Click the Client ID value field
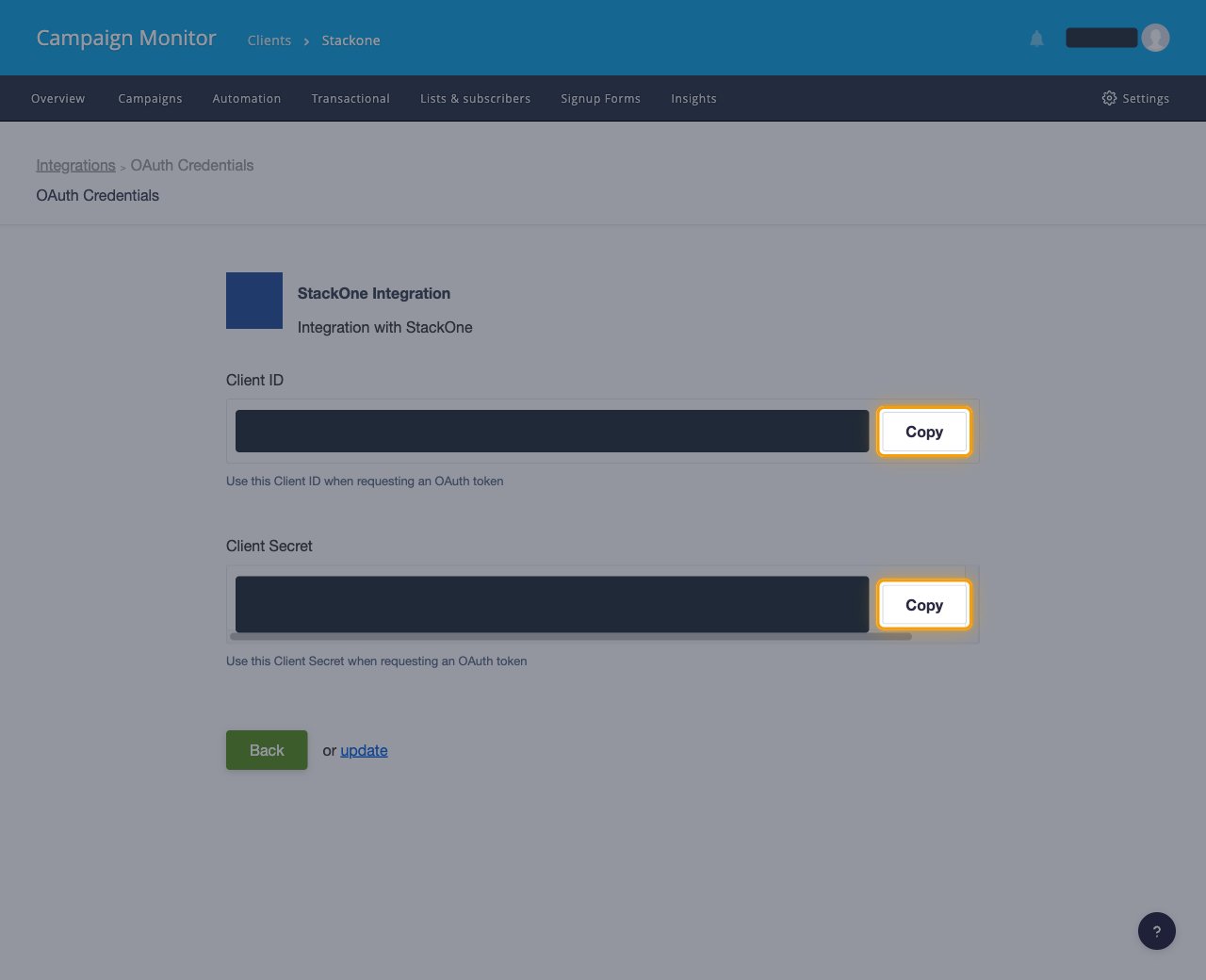This screenshot has height=980, width=1206. [552, 431]
